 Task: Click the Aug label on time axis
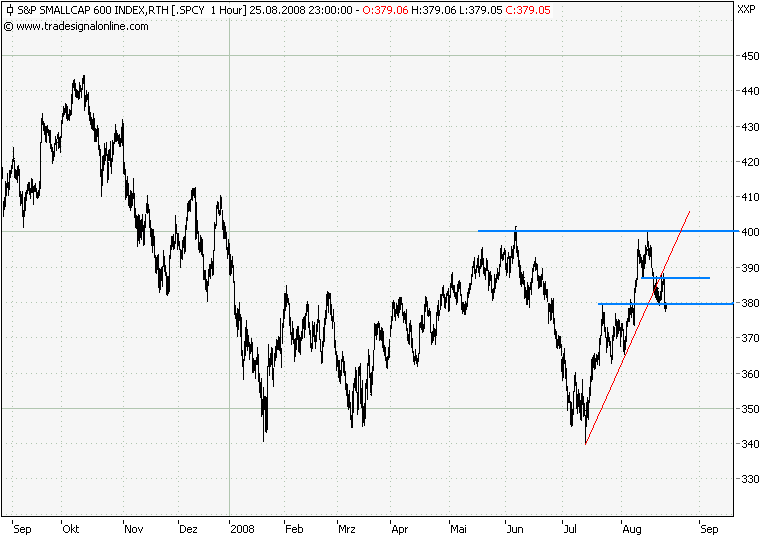632,529
